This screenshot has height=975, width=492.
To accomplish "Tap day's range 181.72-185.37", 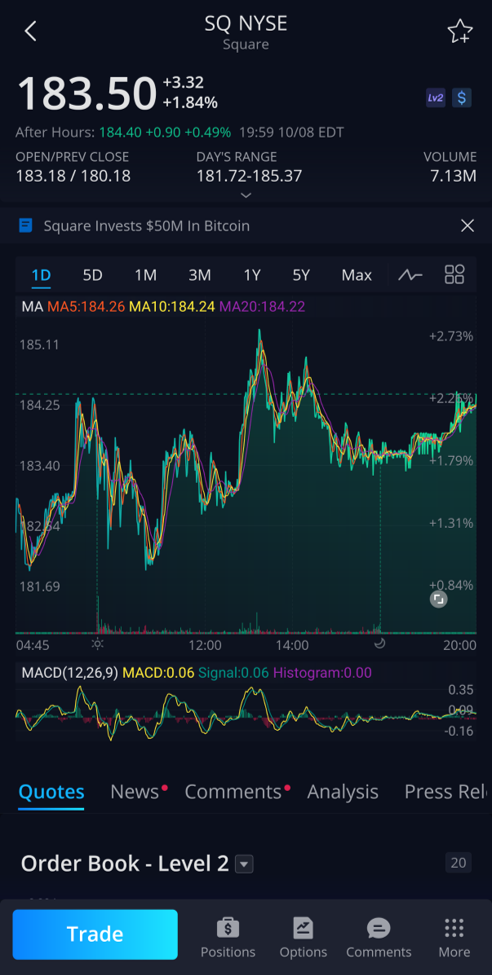I will [x=249, y=177].
